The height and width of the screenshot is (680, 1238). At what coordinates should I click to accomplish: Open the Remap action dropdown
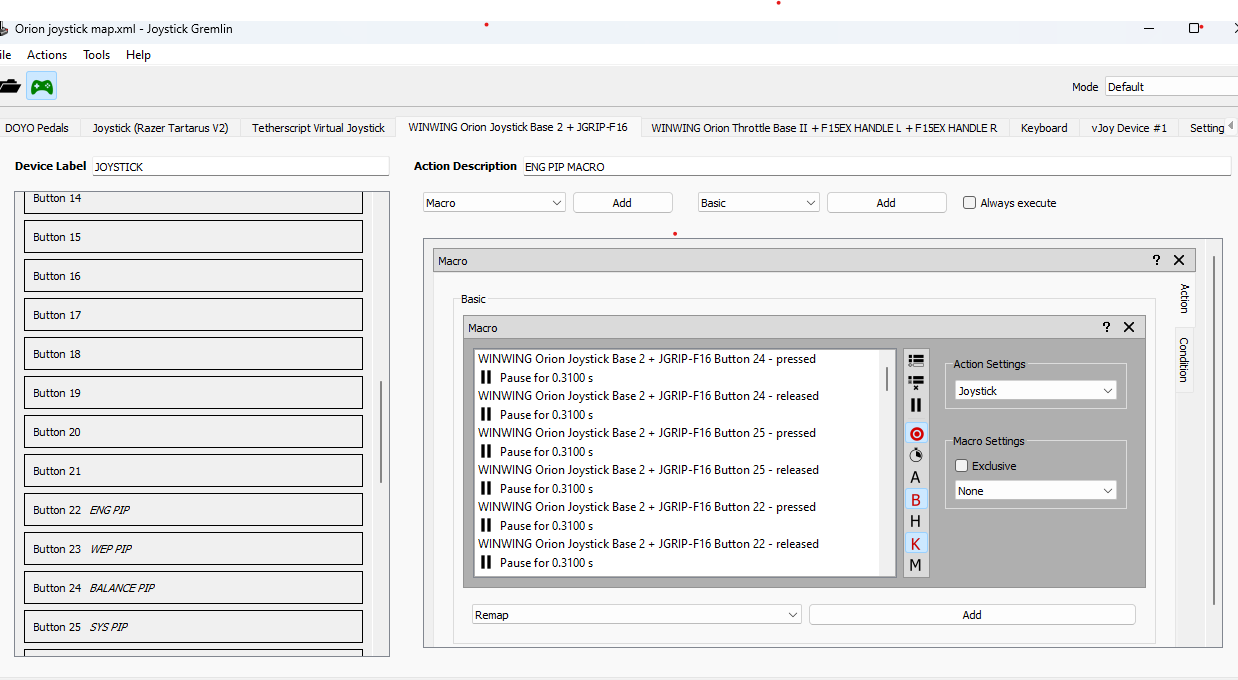(x=636, y=615)
